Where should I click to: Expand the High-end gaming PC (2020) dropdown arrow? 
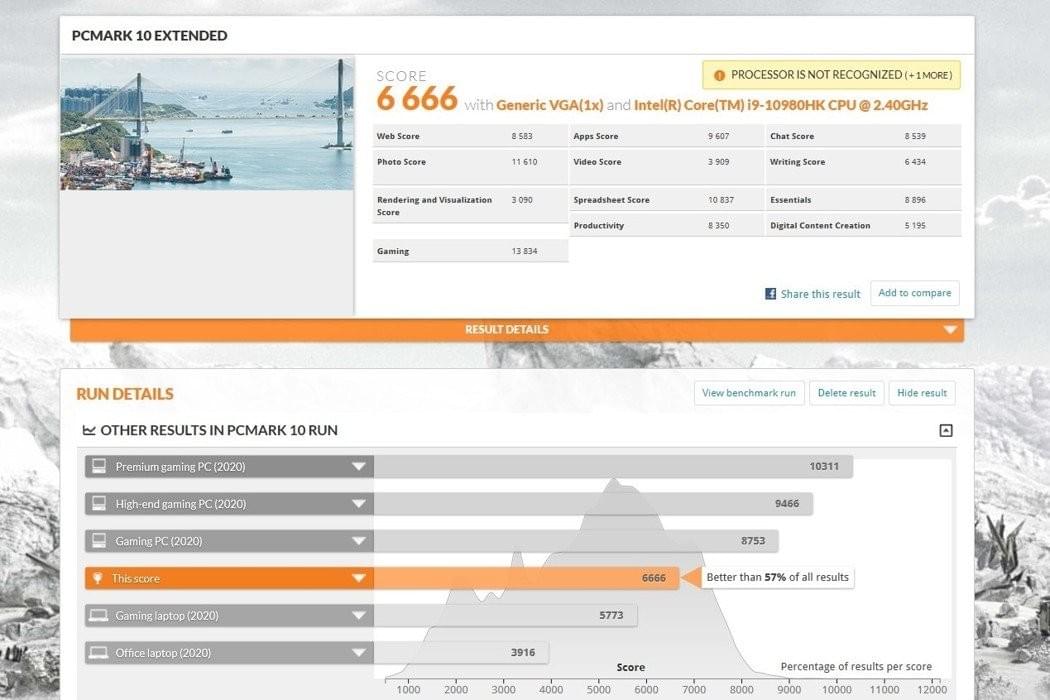pos(359,504)
